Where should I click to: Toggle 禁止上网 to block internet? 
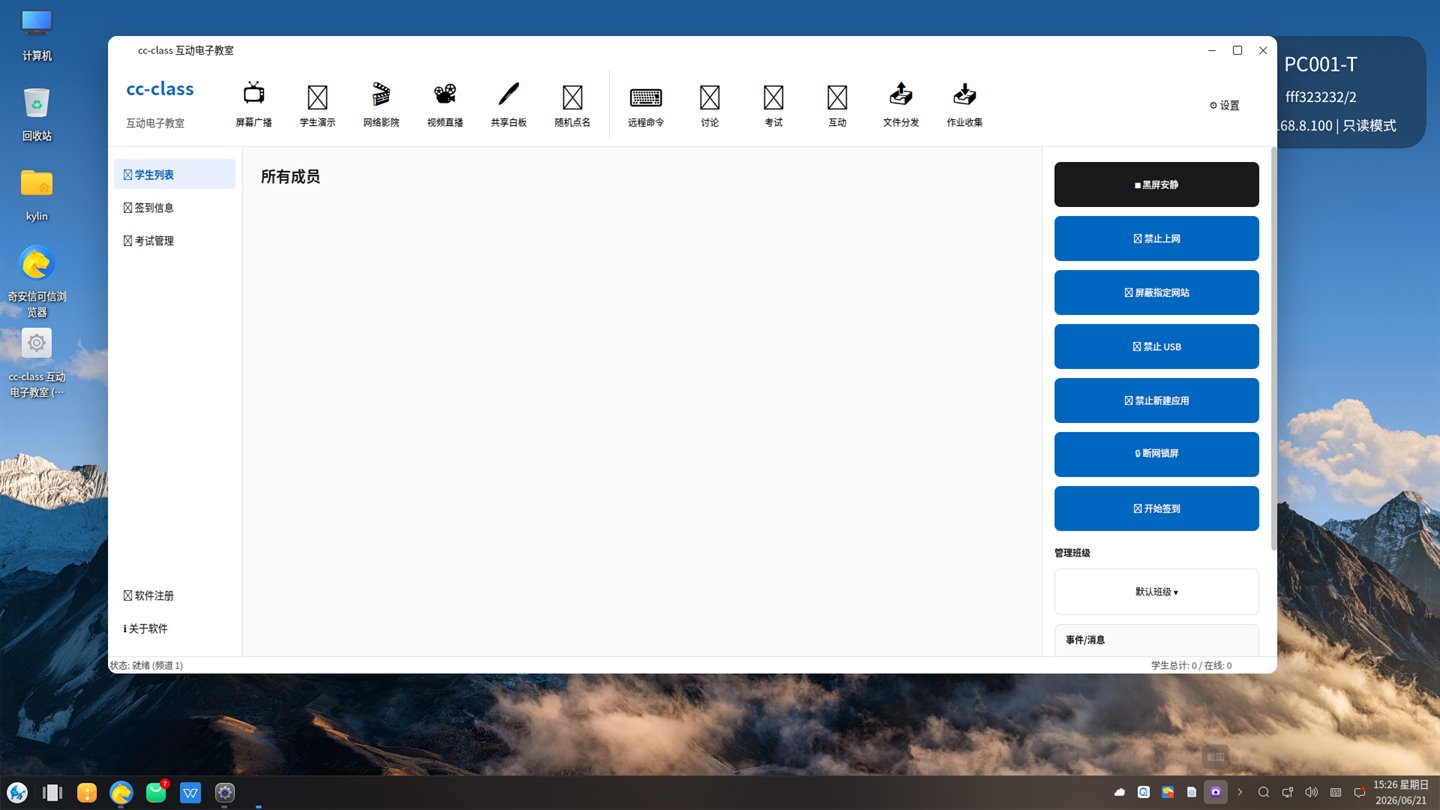point(1157,239)
